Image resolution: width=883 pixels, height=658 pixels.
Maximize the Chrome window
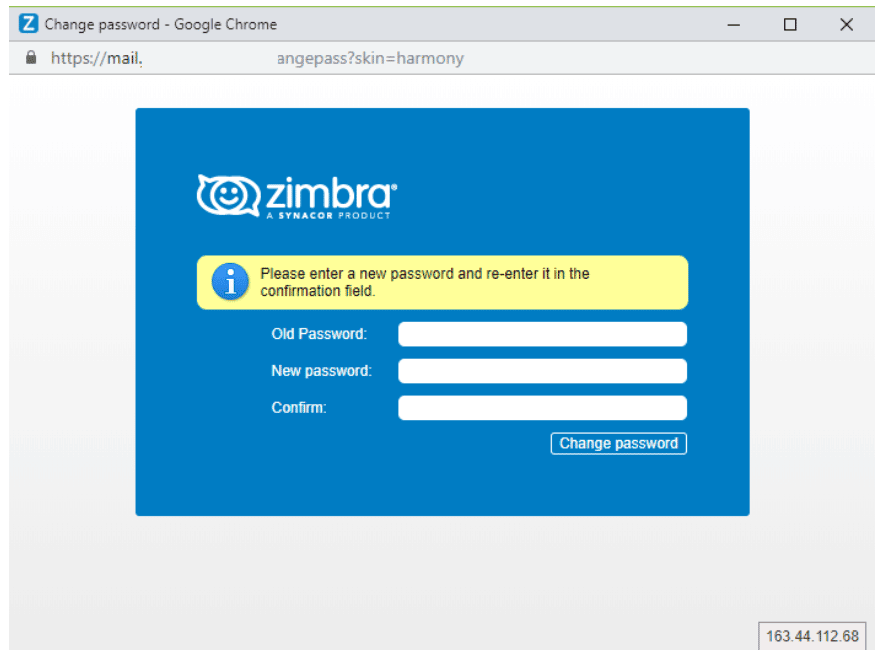tap(790, 25)
